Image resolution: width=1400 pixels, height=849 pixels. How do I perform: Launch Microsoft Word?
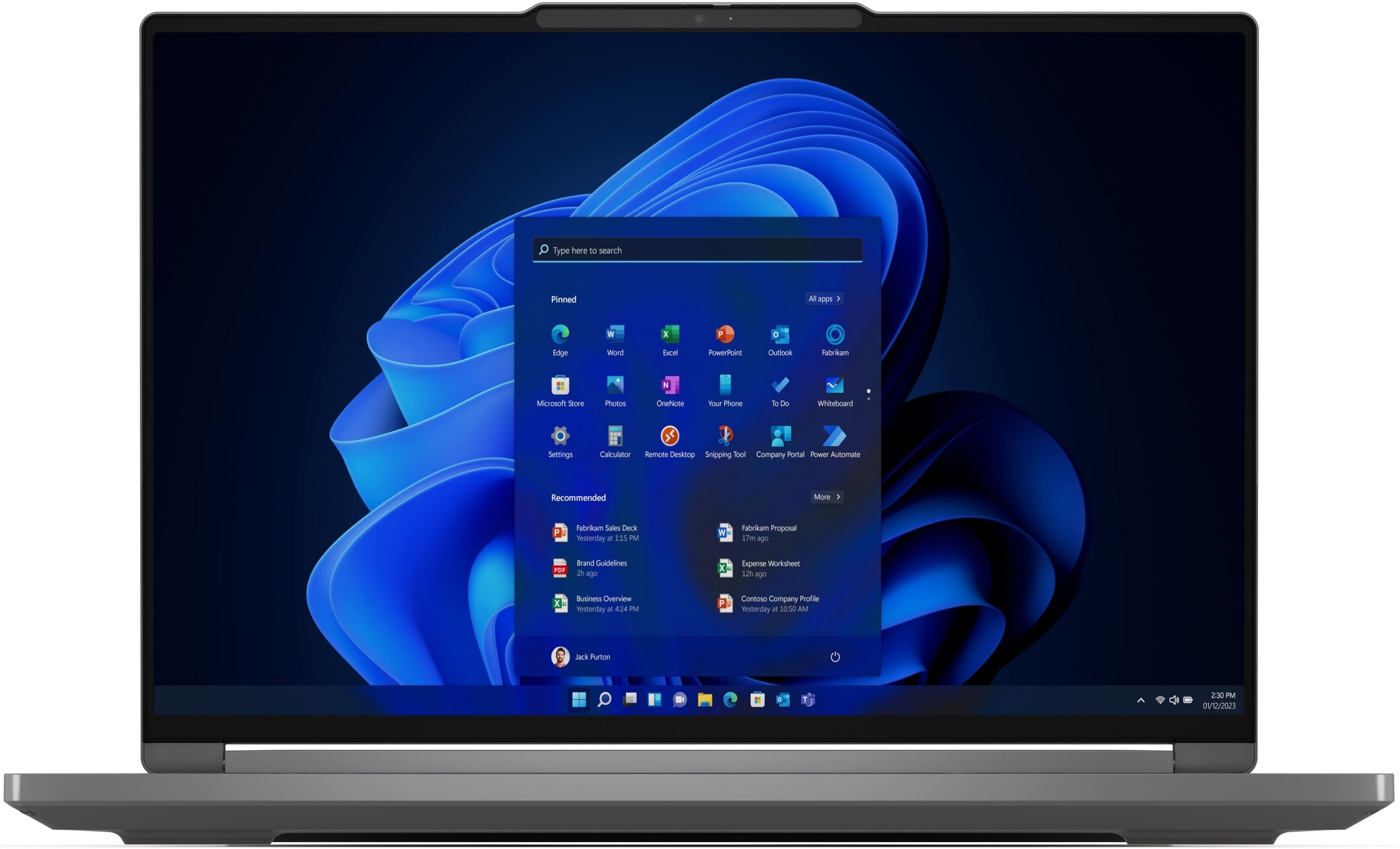[614, 337]
